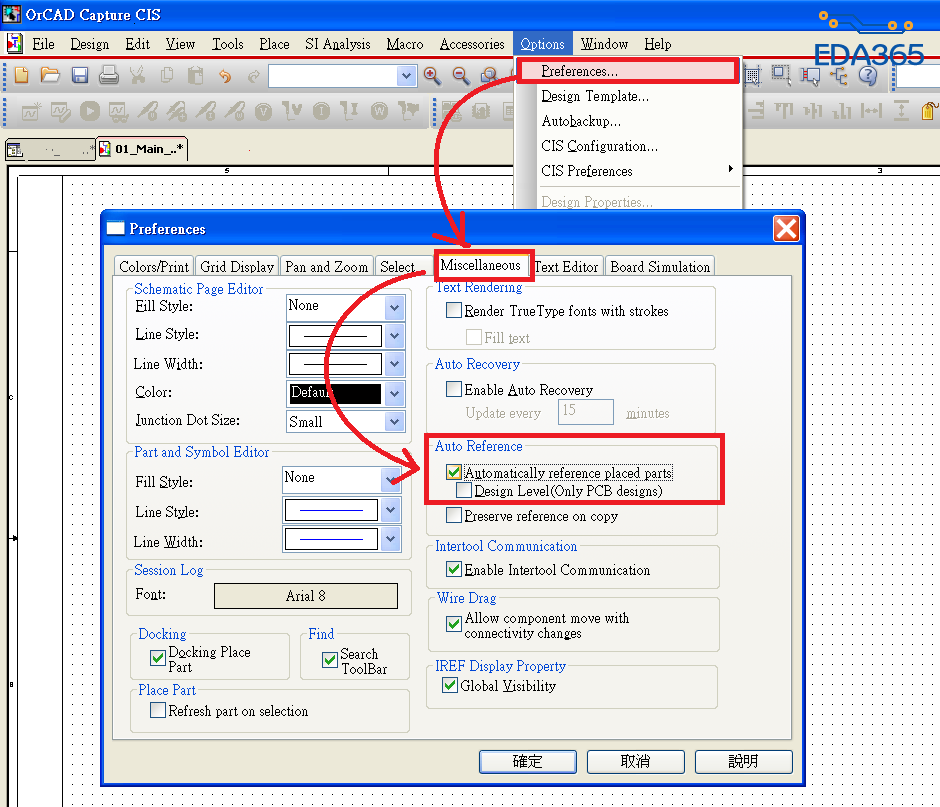Open Schematic Page Editor Fill Style dropdown
The width and height of the screenshot is (940, 807).
pyautogui.click(x=394, y=308)
